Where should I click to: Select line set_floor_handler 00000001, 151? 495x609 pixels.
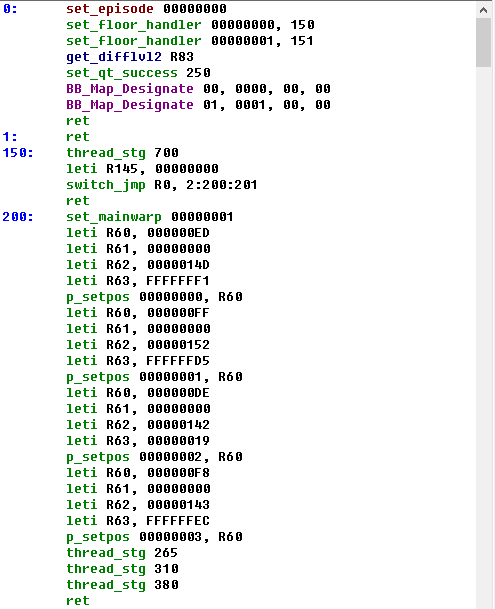[190, 41]
